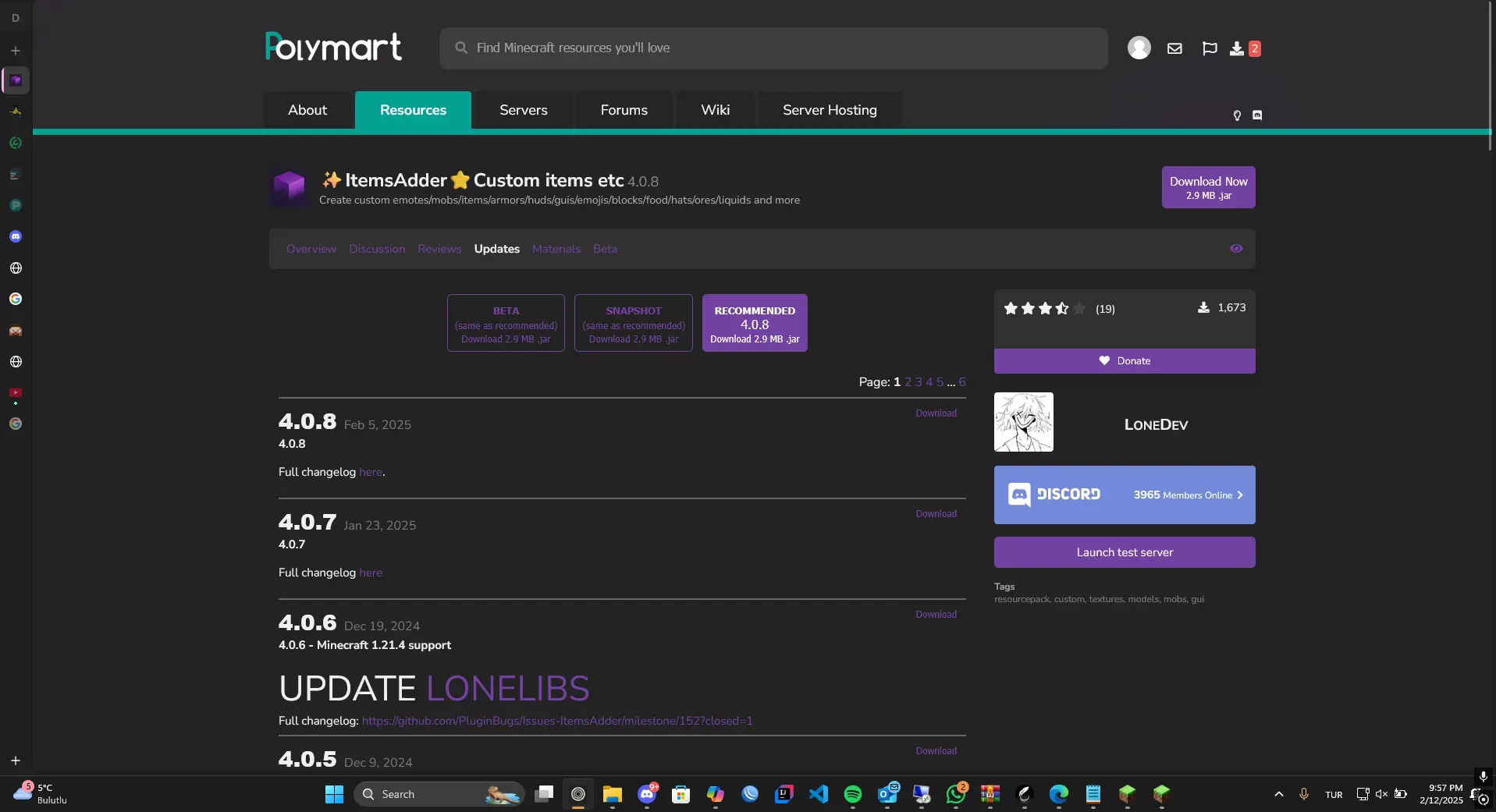Image resolution: width=1496 pixels, height=812 pixels.
Task: Switch to the Reviews resource tab
Action: (x=439, y=249)
